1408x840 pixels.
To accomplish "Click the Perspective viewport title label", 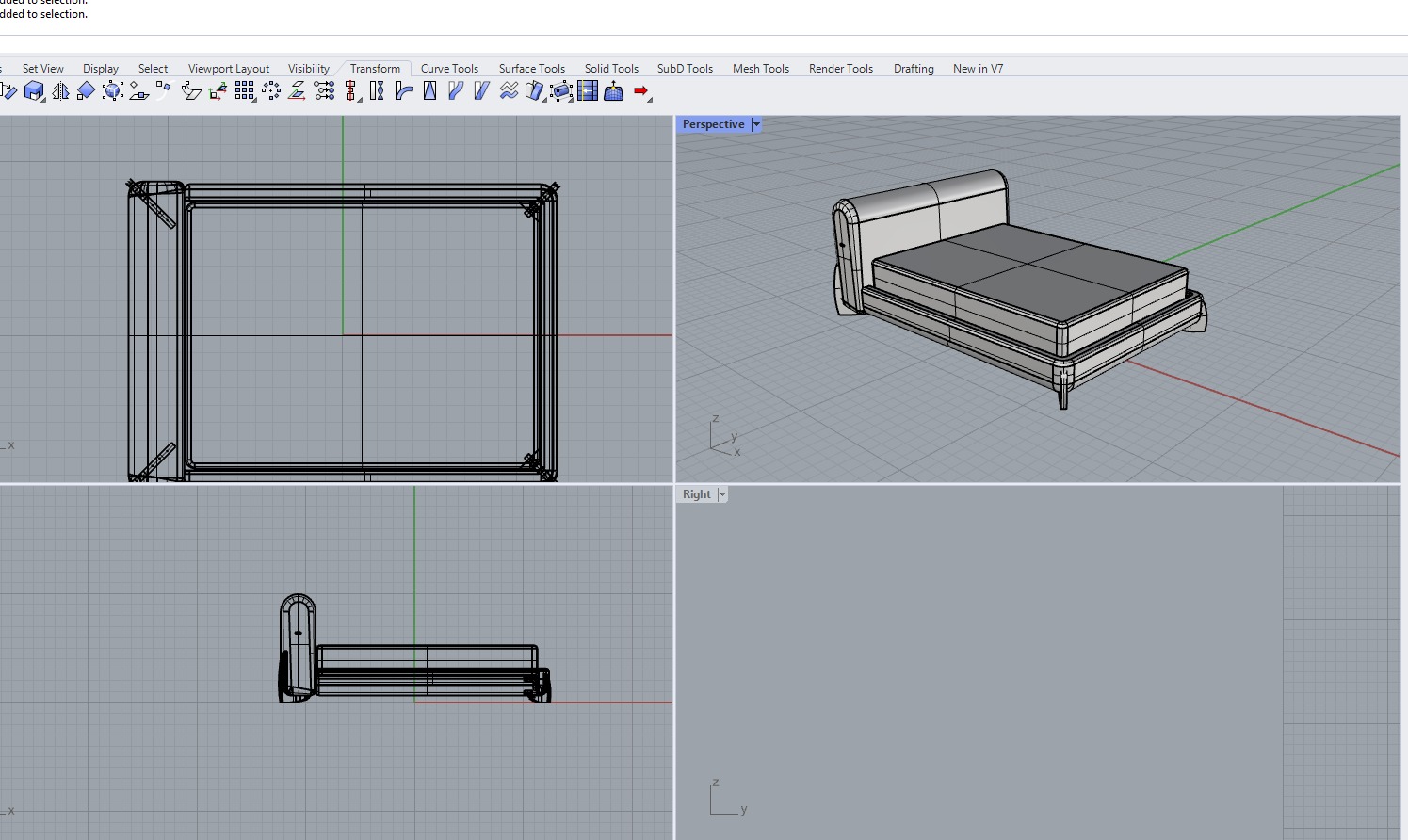I will tap(713, 124).
